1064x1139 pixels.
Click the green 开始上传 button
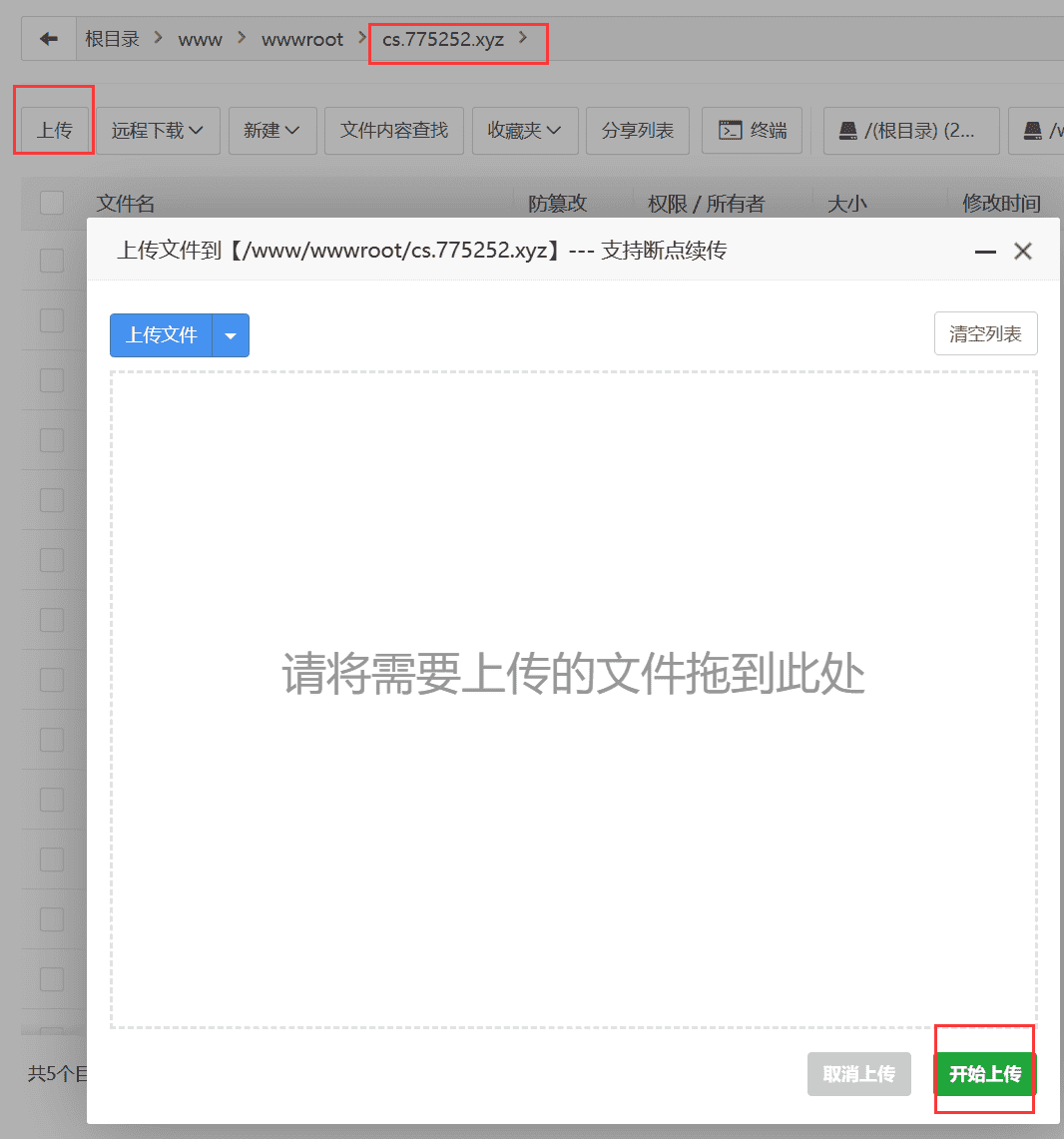(984, 1074)
